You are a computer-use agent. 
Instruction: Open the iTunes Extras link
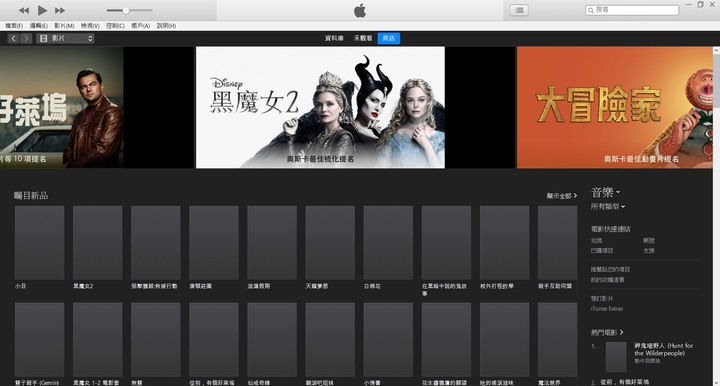click(607, 309)
